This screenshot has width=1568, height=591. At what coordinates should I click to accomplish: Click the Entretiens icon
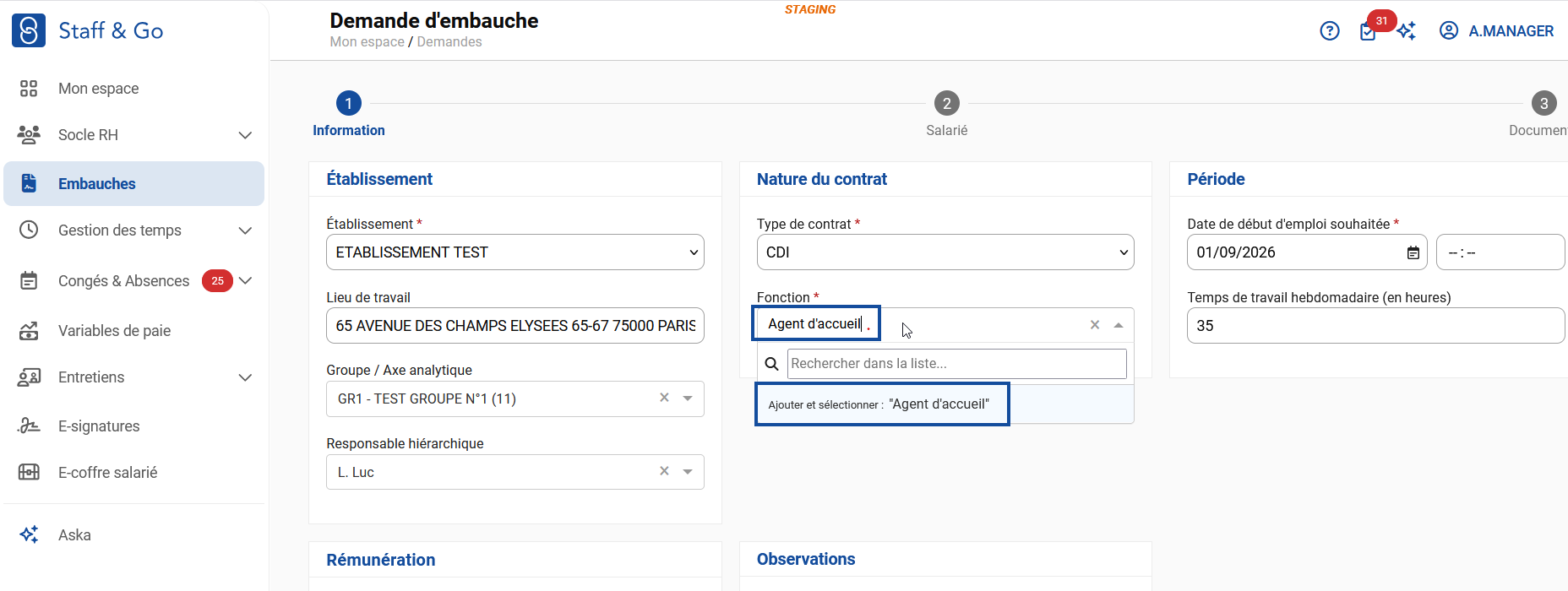(29, 377)
